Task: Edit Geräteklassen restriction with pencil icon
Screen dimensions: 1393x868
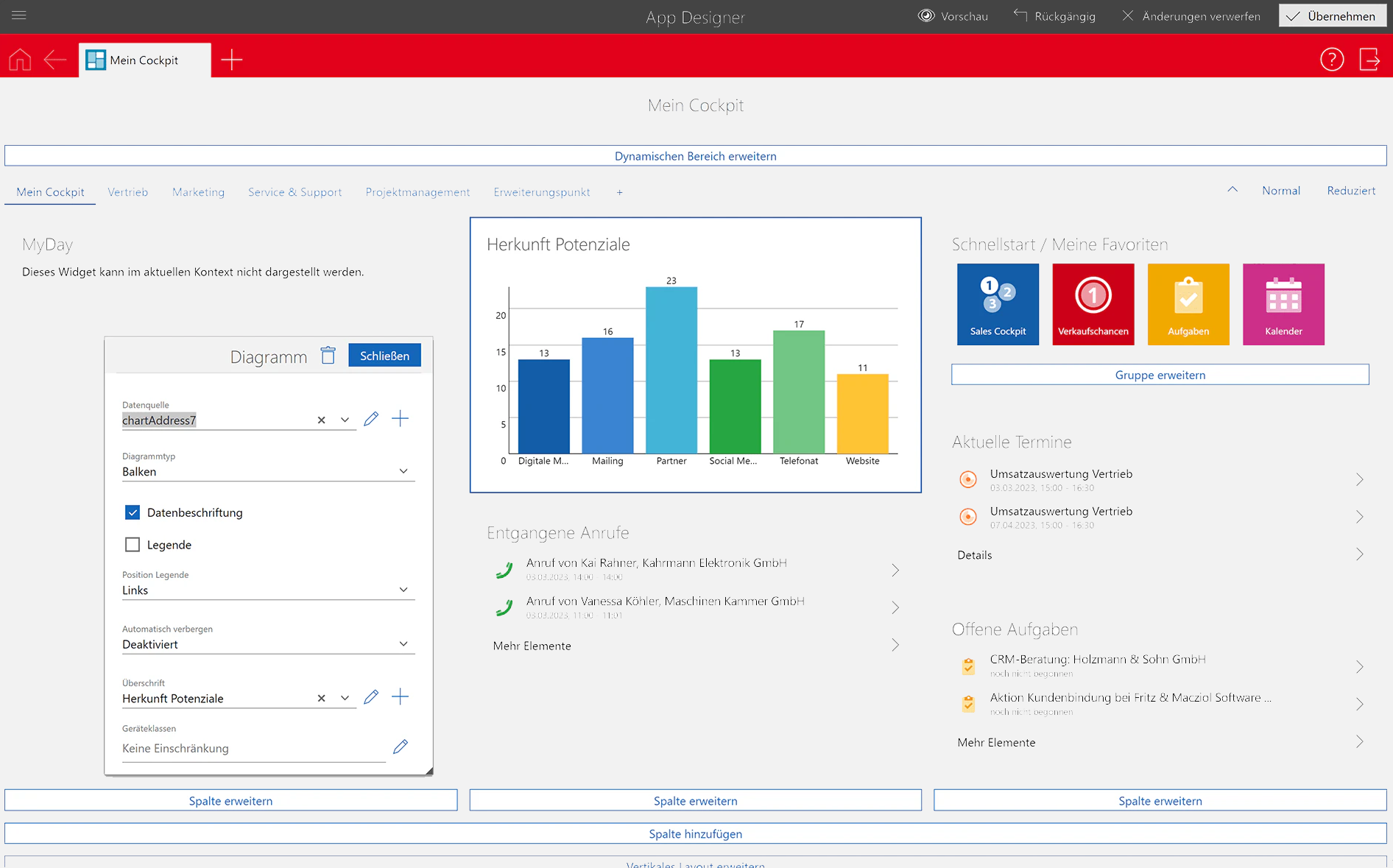Action: 401,747
